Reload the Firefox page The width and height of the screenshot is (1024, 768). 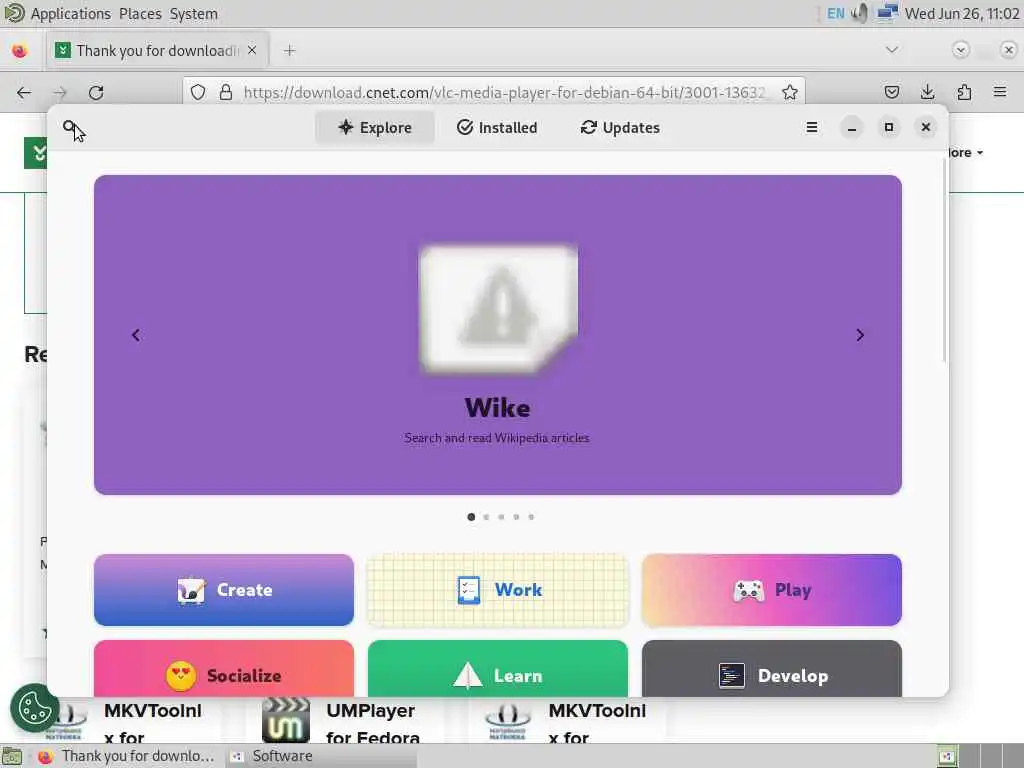pos(96,93)
